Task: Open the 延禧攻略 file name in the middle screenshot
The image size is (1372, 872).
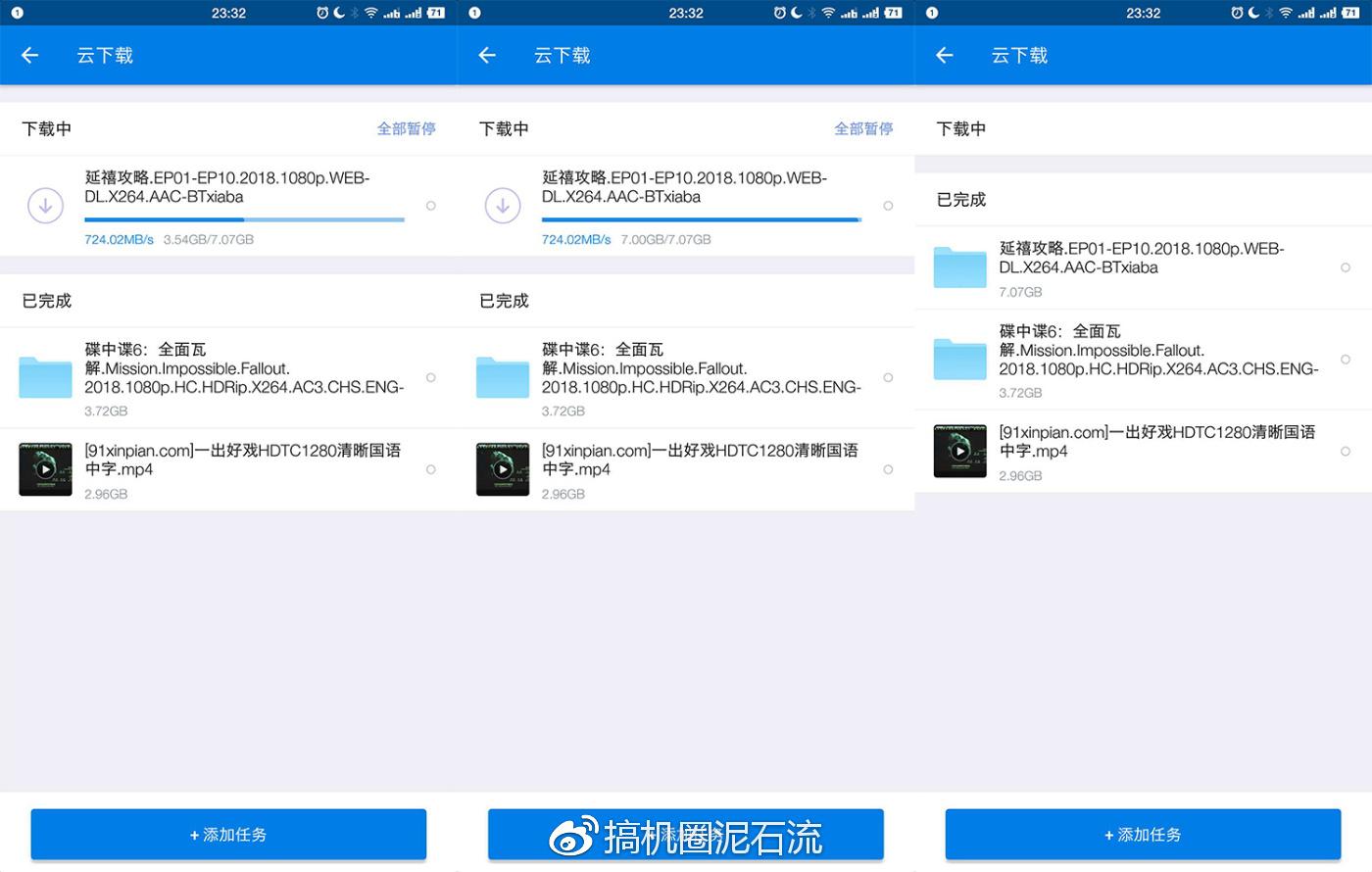Action: [x=685, y=187]
